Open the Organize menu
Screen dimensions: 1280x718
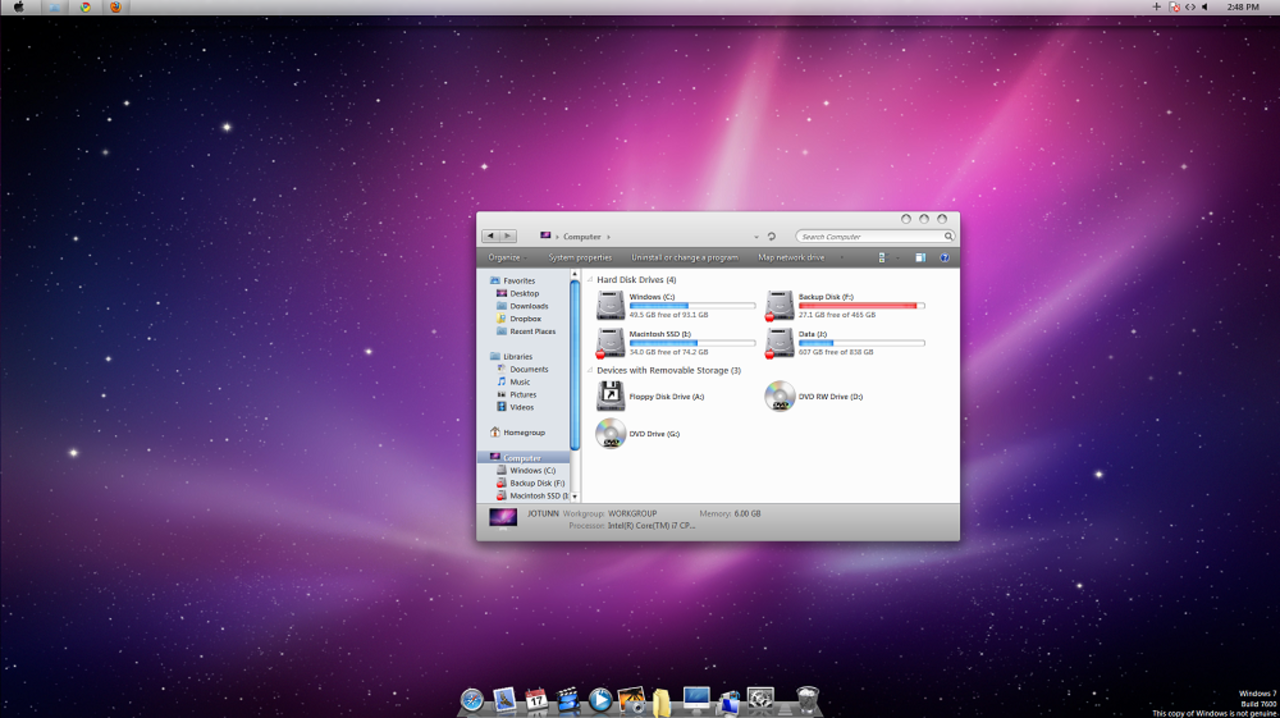point(506,257)
